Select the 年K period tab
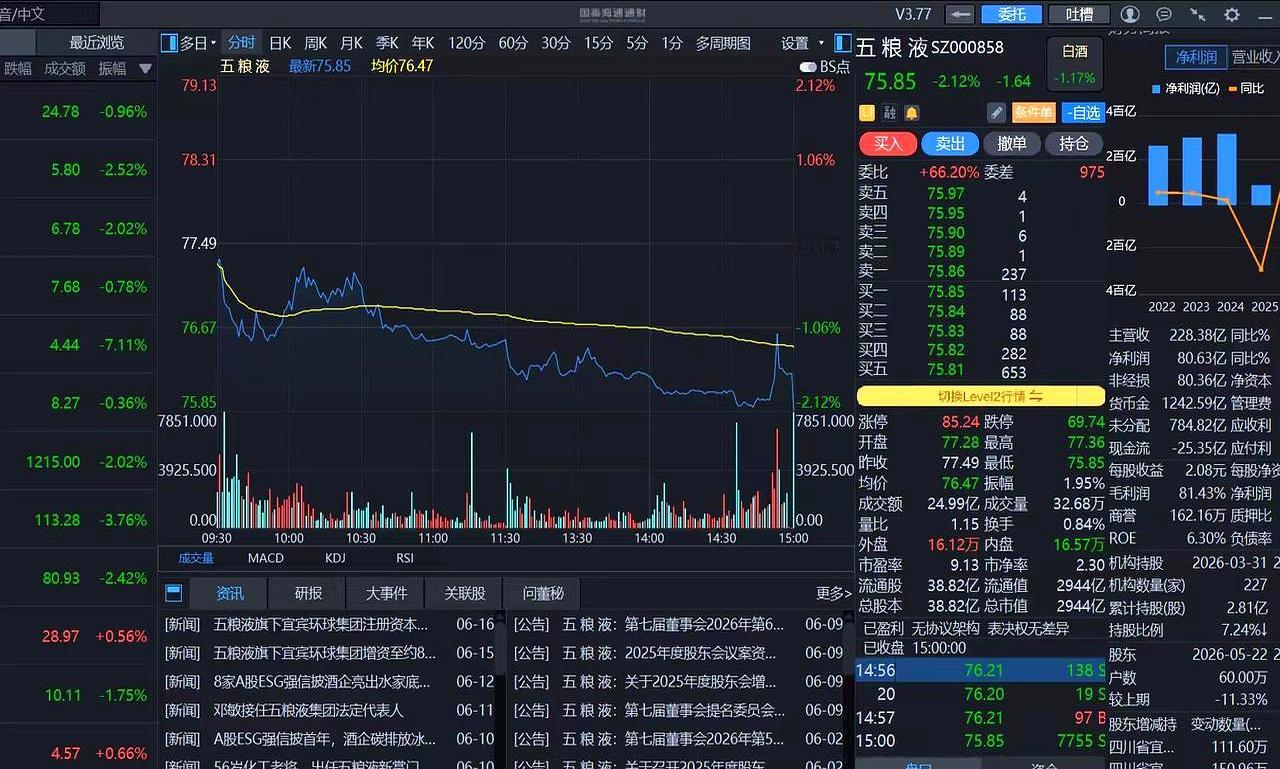This screenshot has width=1280, height=769. click(423, 43)
